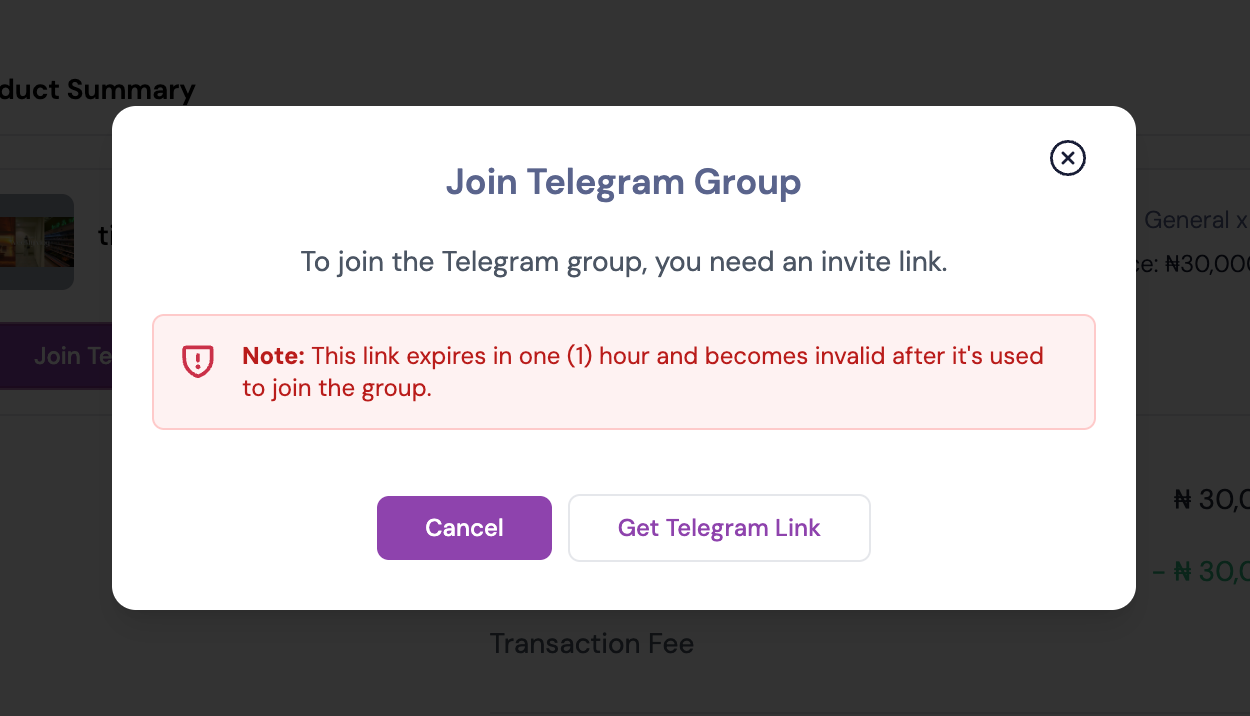Click the "to join the group." line

[x=337, y=389]
